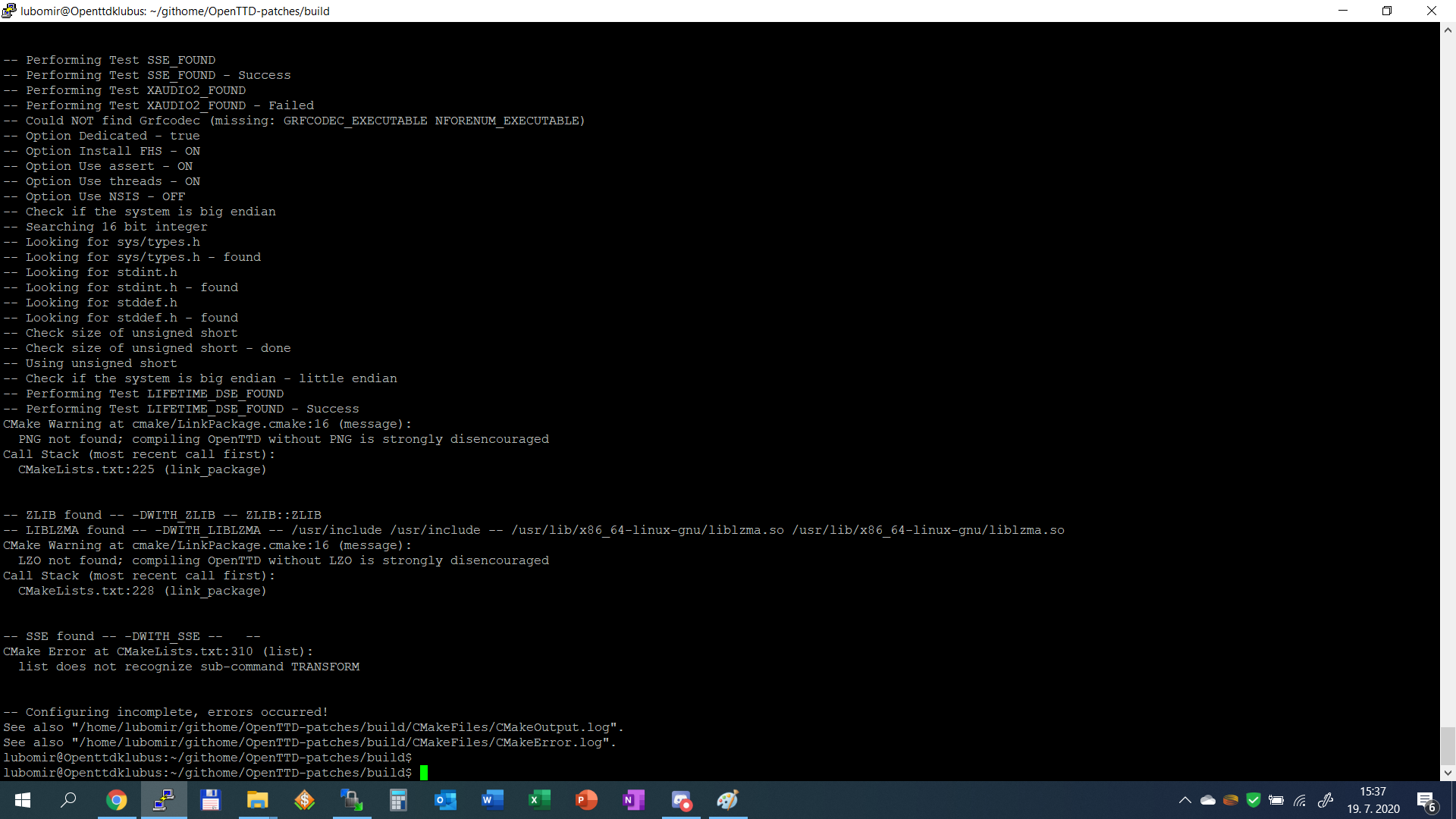Launch OneNote from the taskbar
Viewport: 1456px width, 819px height.
pos(633,800)
